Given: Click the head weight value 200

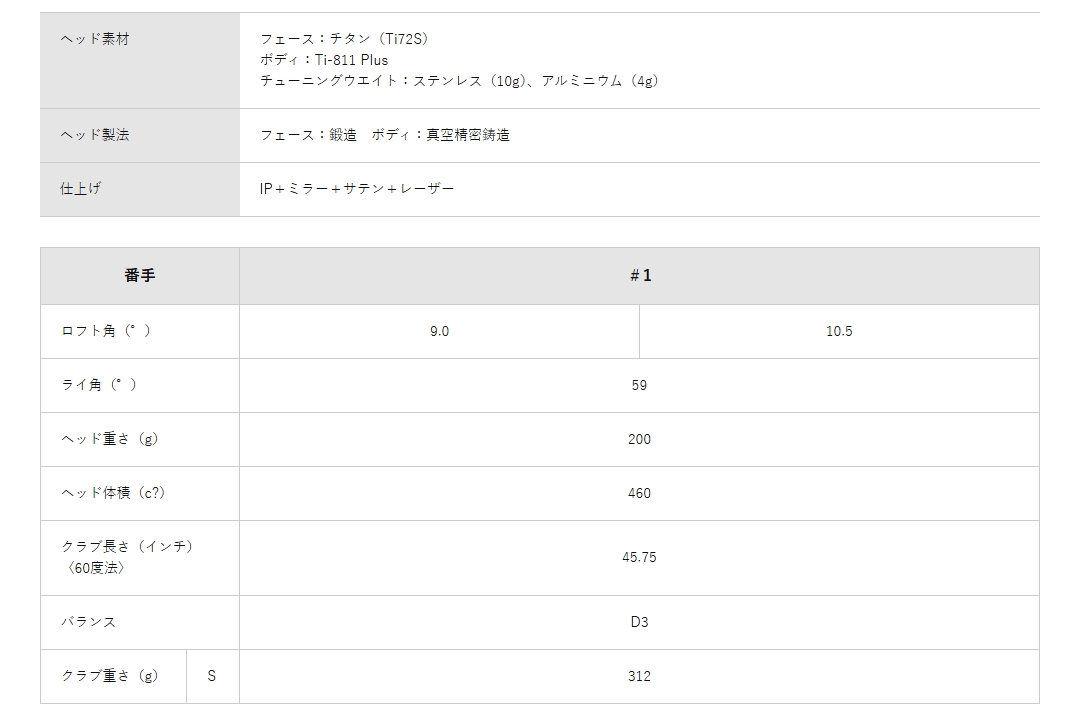Looking at the screenshot, I should tap(639, 440).
